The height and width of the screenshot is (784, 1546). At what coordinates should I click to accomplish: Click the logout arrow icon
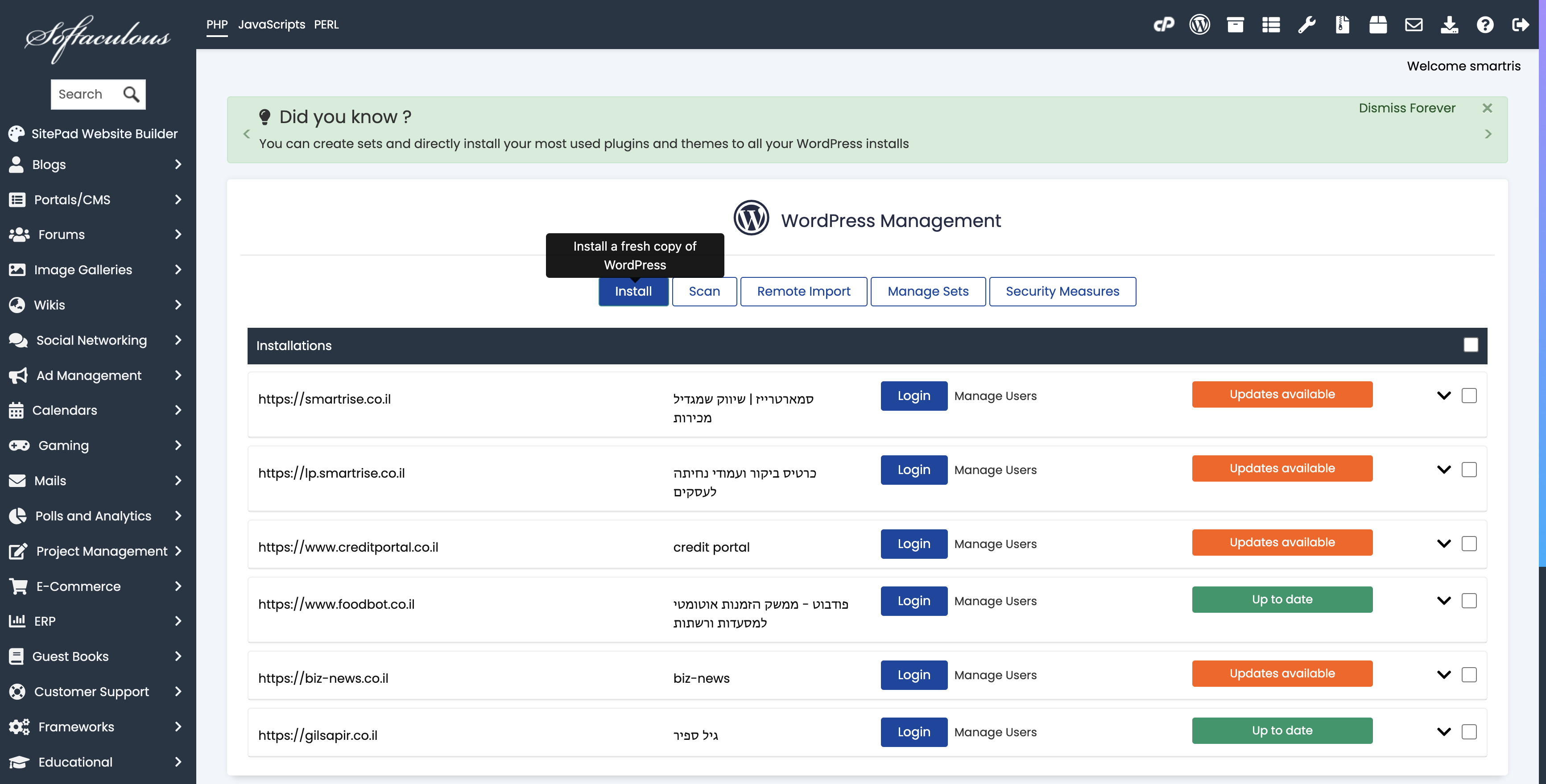(1520, 25)
